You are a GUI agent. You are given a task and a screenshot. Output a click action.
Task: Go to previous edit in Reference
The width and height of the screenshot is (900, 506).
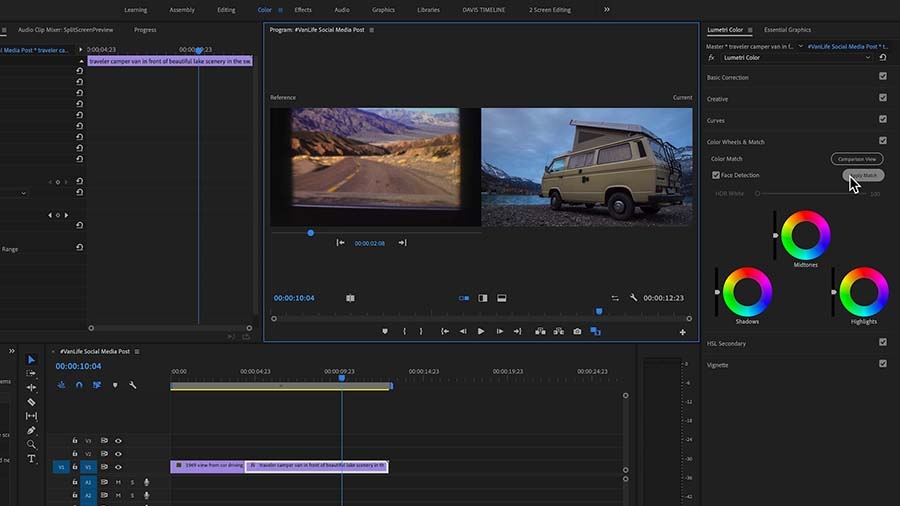(x=340, y=243)
